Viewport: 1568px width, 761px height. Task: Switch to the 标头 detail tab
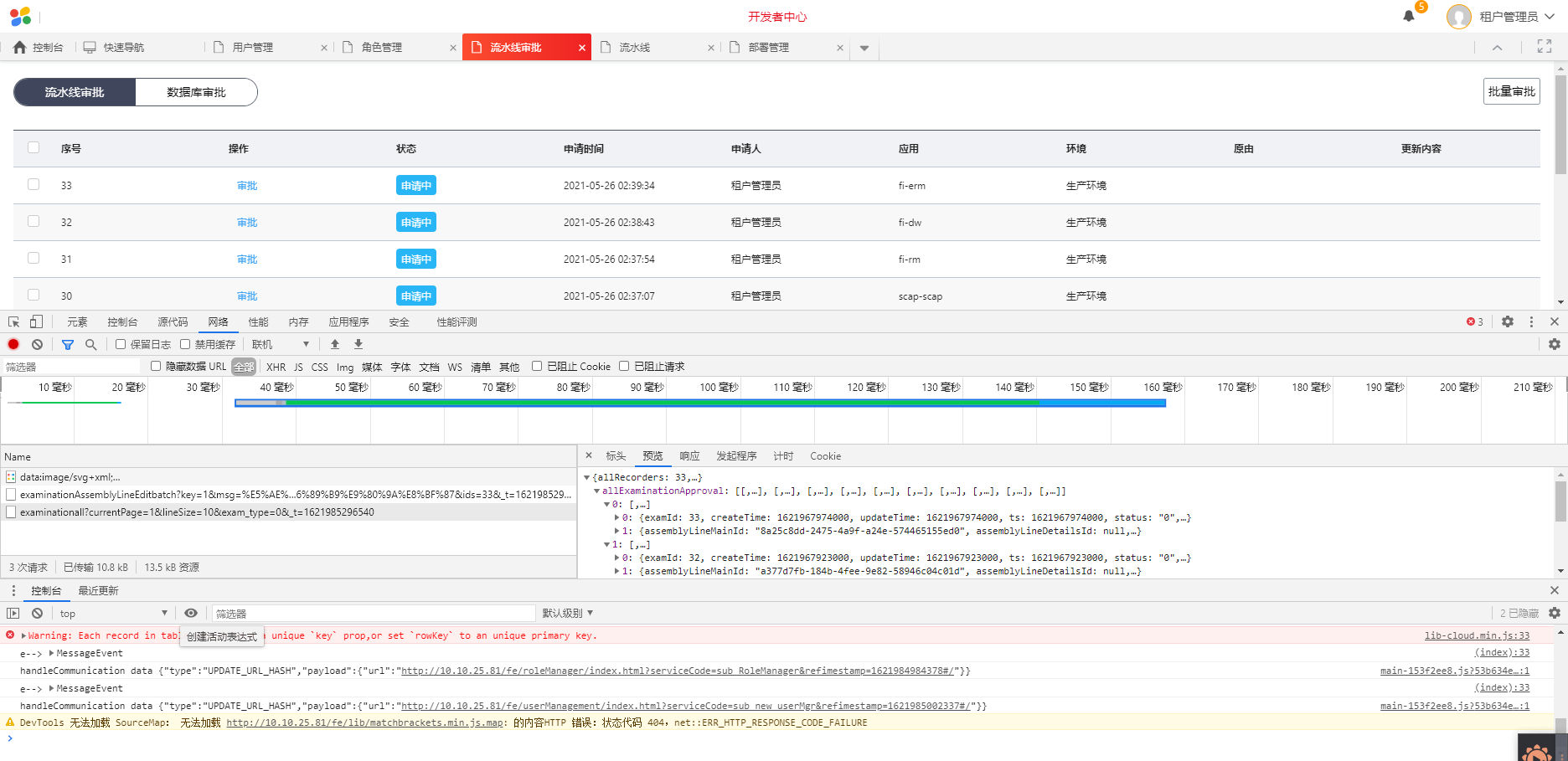click(x=616, y=456)
